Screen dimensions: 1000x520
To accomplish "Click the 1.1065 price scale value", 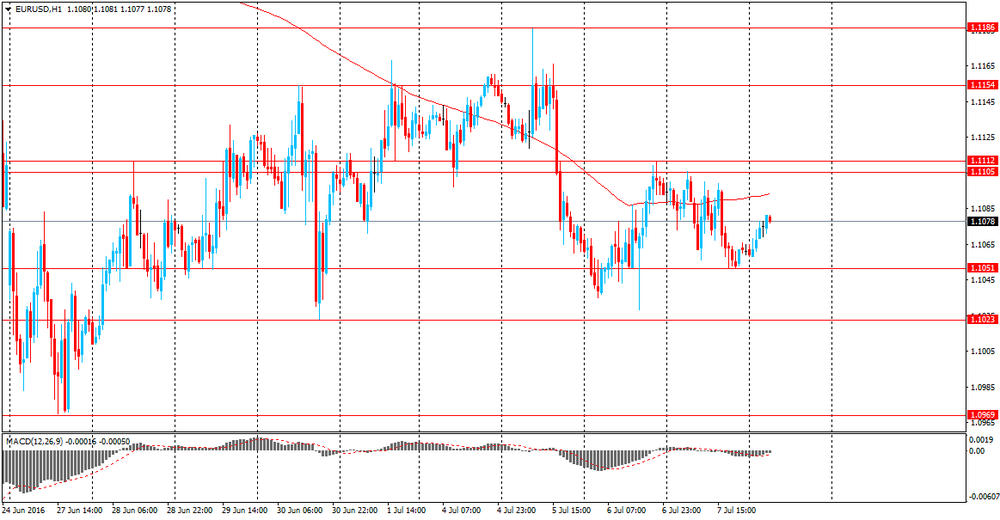I will (x=983, y=244).
